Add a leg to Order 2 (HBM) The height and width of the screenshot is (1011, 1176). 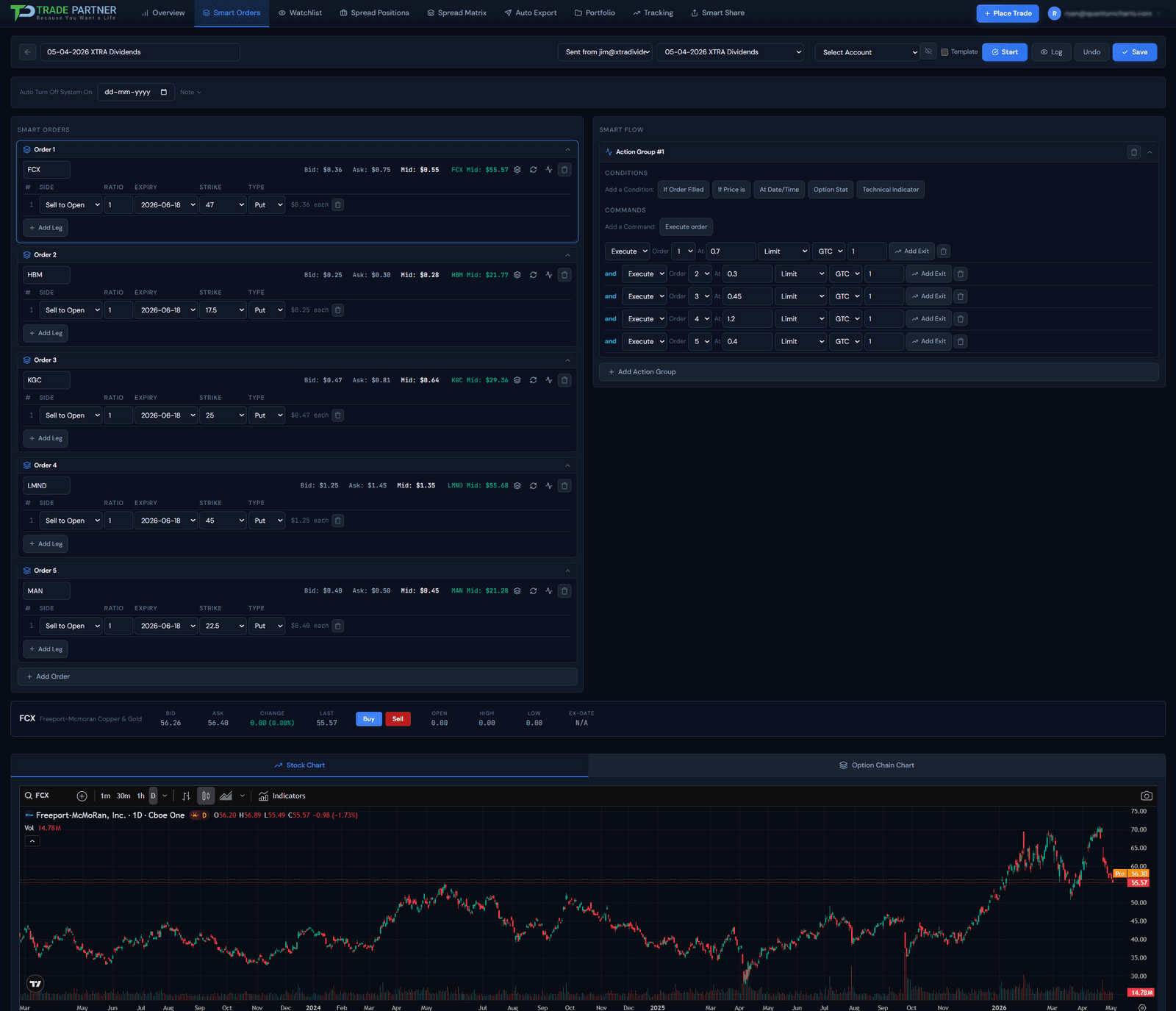[46, 333]
